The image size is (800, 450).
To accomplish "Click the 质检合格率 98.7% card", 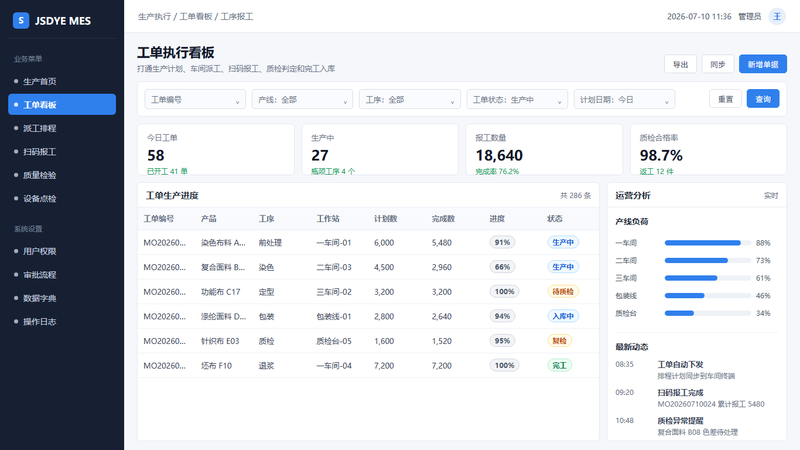I will 709,149.
